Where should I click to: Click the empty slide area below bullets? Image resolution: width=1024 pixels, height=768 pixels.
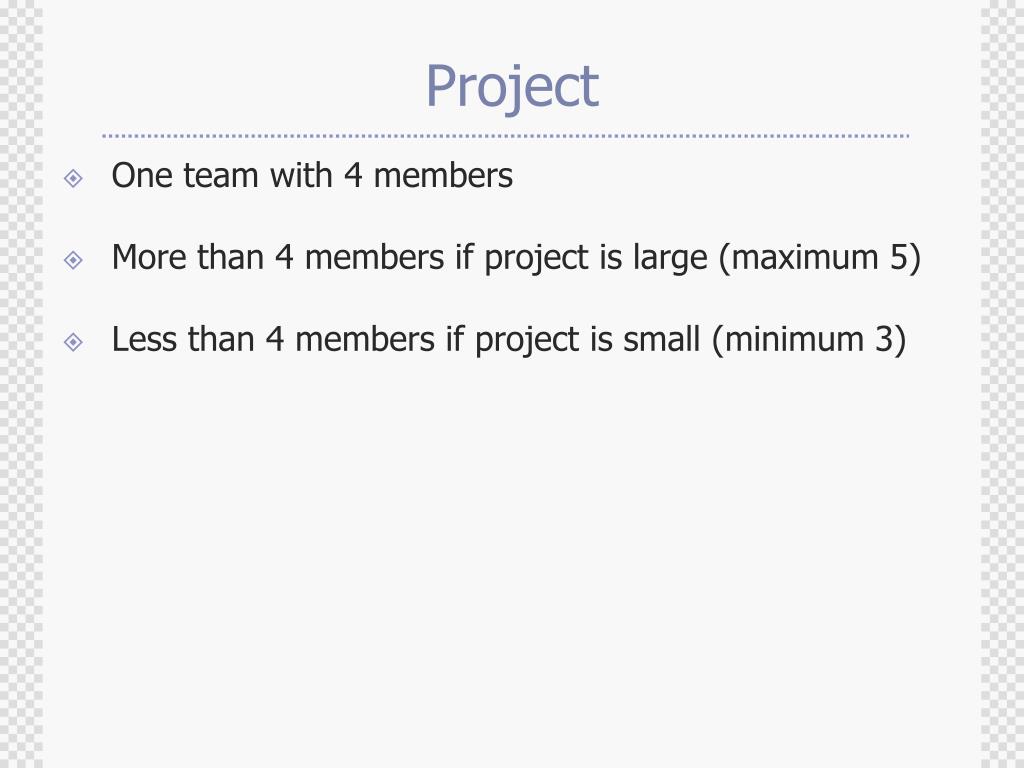click(512, 562)
